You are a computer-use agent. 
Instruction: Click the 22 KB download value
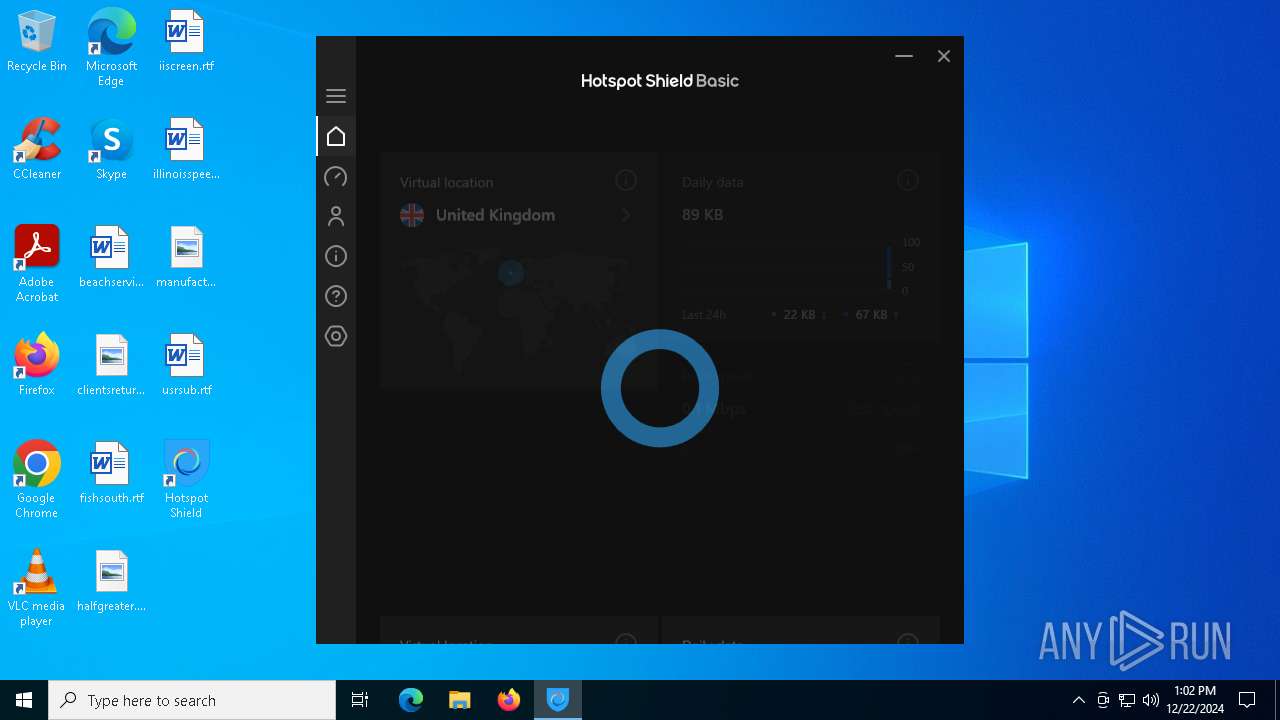[x=799, y=314]
